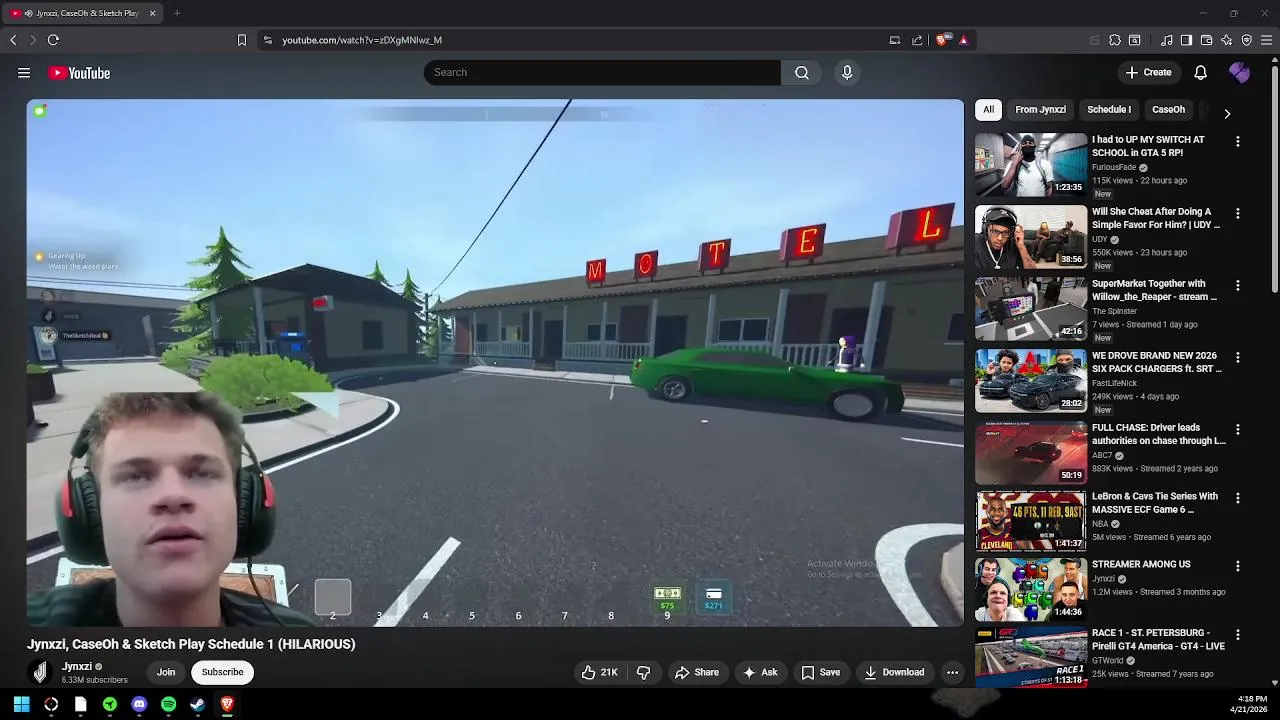Open Brave VPN shield icon
Viewport: 1280px width, 720px height.
tap(1246, 40)
